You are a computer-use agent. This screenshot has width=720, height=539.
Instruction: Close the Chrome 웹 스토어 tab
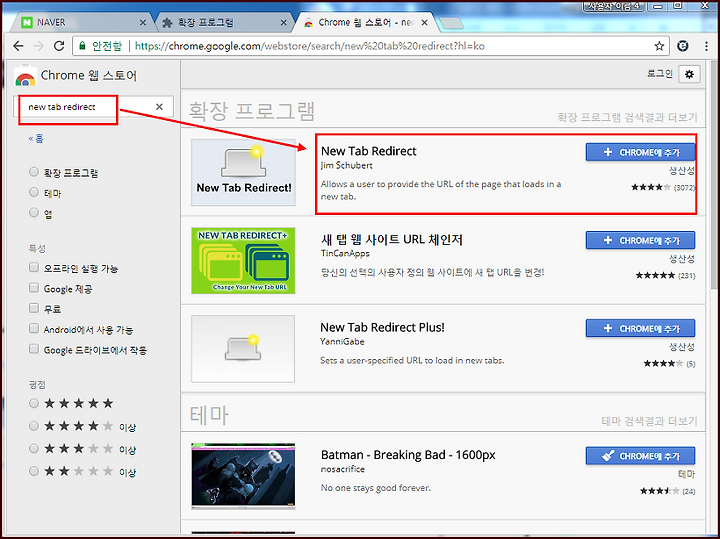click(424, 22)
